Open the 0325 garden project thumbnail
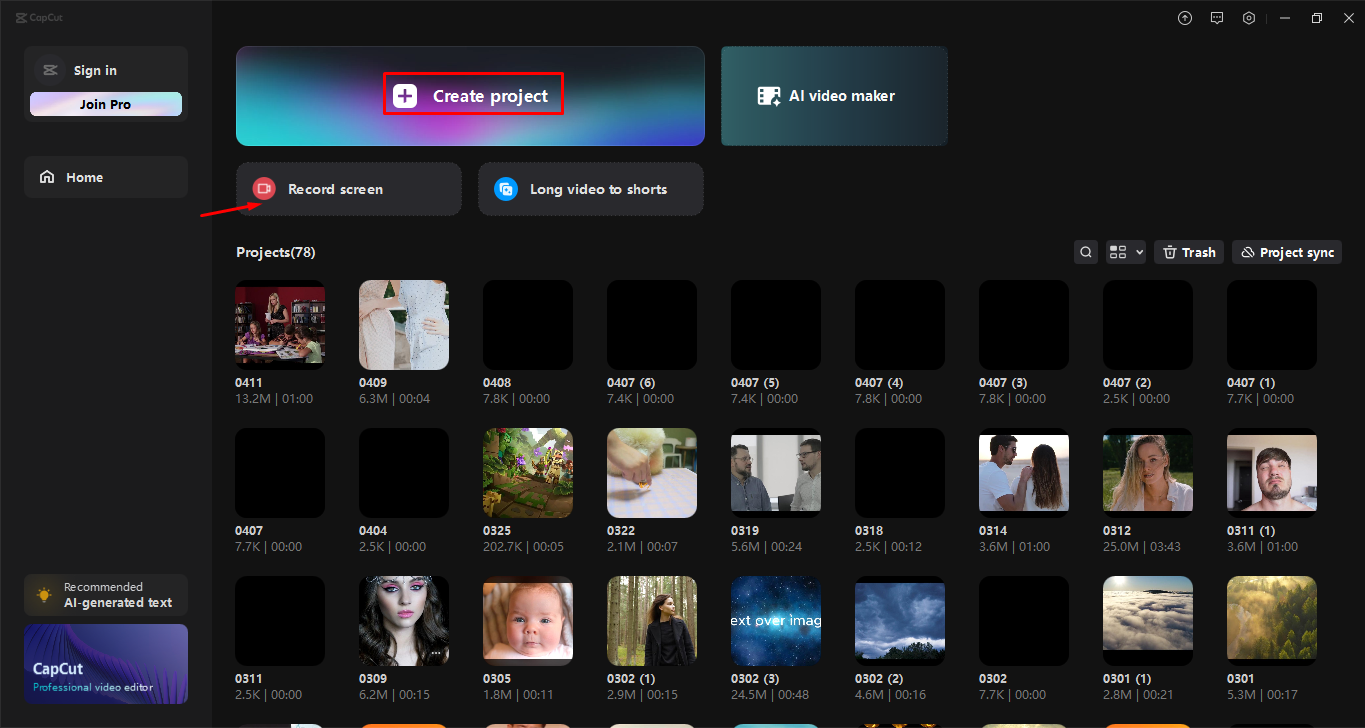This screenshot has height=728, width=1365. [528, 473]
